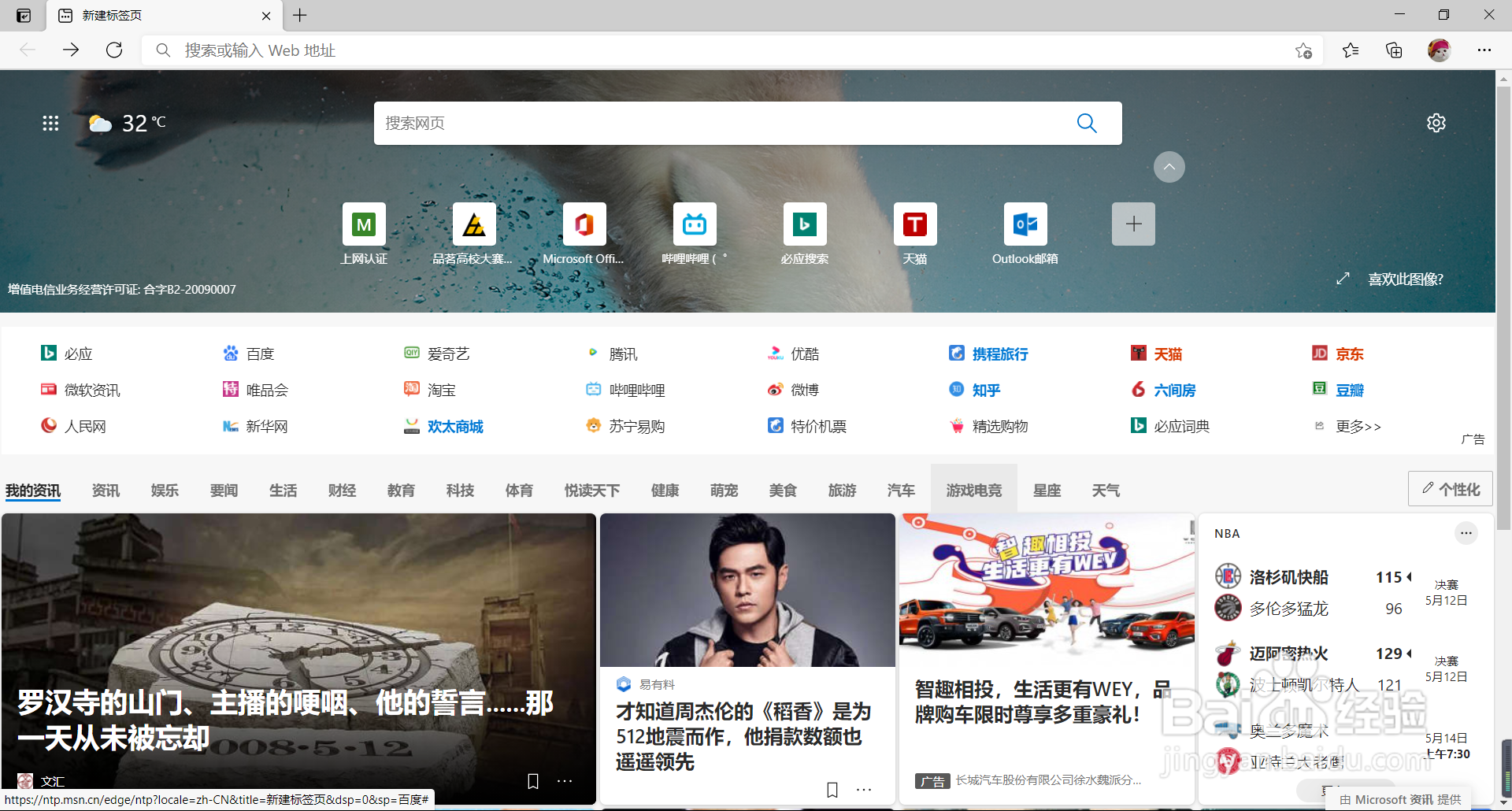Reload the page with refresh icon
This screenshot has width=1512, height=811.
[x=114, y=50]
